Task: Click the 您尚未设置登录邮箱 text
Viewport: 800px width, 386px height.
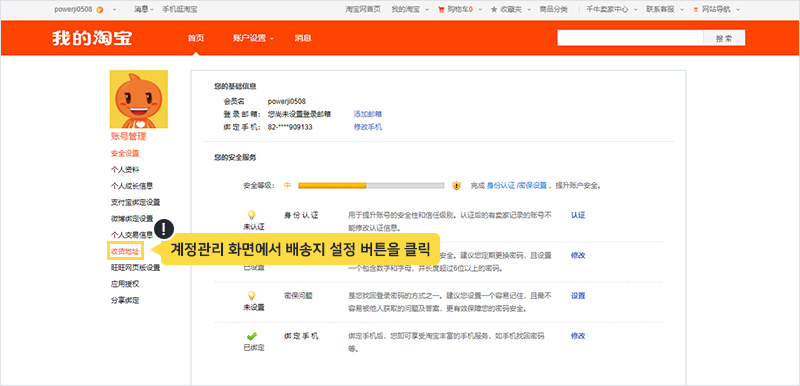Action: tap(299, 114)
